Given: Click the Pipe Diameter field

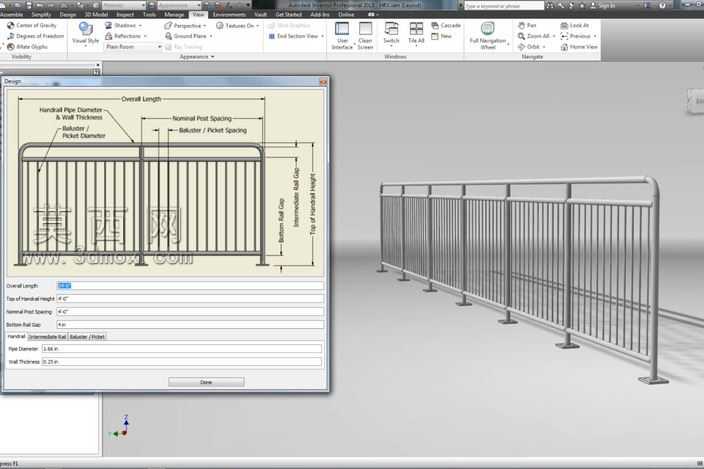Looking at the screenshot, I should 181,349.
